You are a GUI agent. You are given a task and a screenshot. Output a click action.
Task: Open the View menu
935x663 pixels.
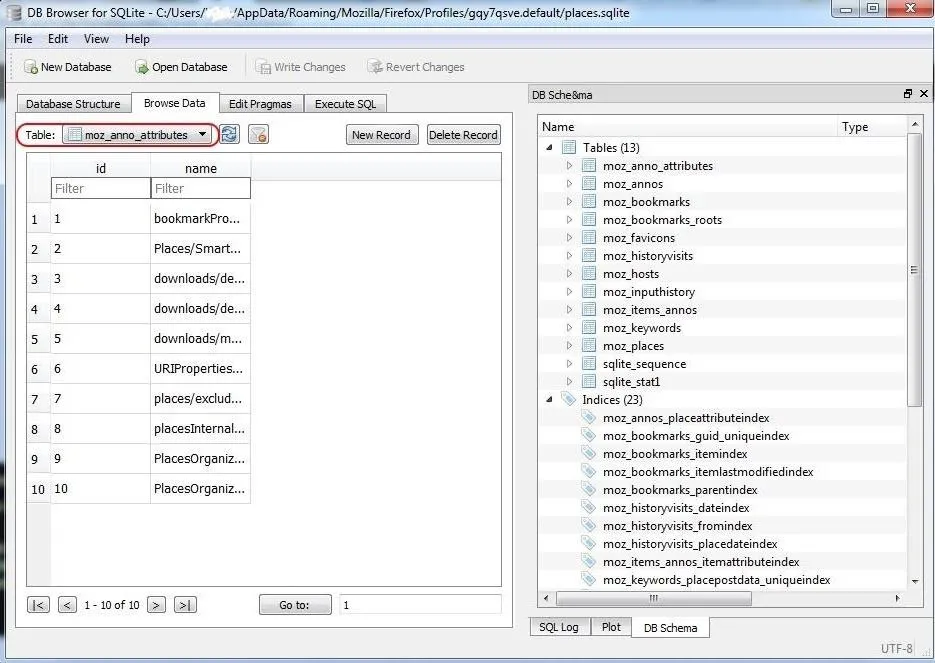(96, 39)
